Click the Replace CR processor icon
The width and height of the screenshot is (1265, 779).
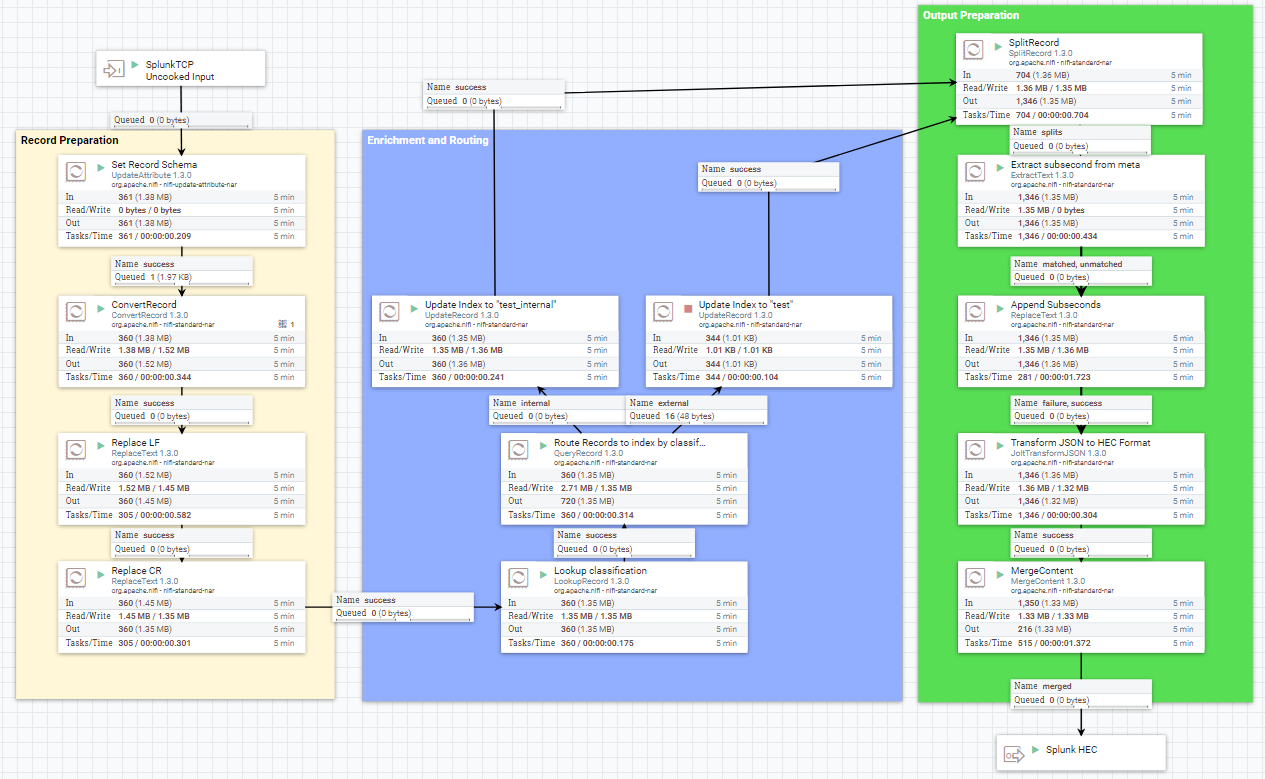tap(75, 577)
